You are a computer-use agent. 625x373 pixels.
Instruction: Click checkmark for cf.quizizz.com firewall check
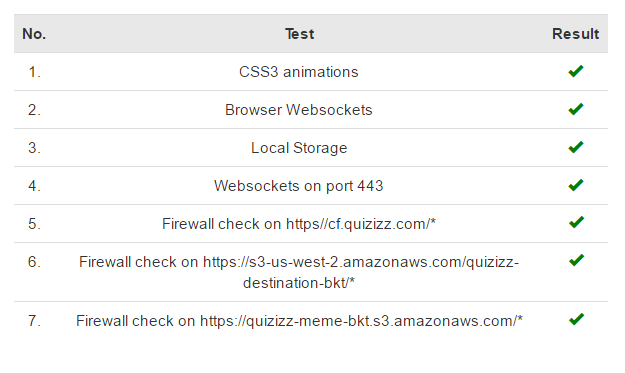(x=576, y=222)
